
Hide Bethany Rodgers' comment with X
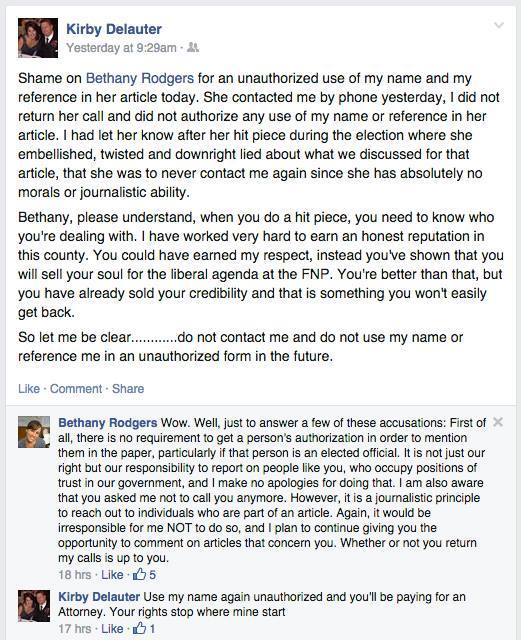click(x=498, y=422)
